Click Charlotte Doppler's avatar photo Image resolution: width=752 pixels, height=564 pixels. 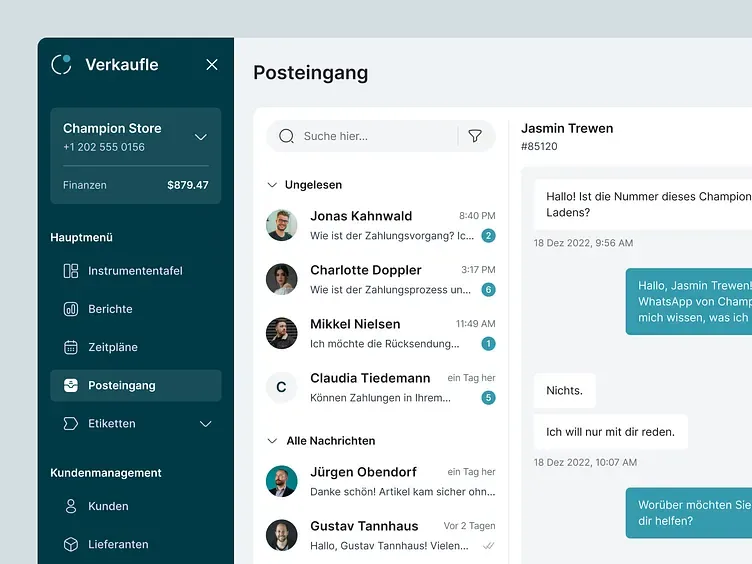pos(282,280)
